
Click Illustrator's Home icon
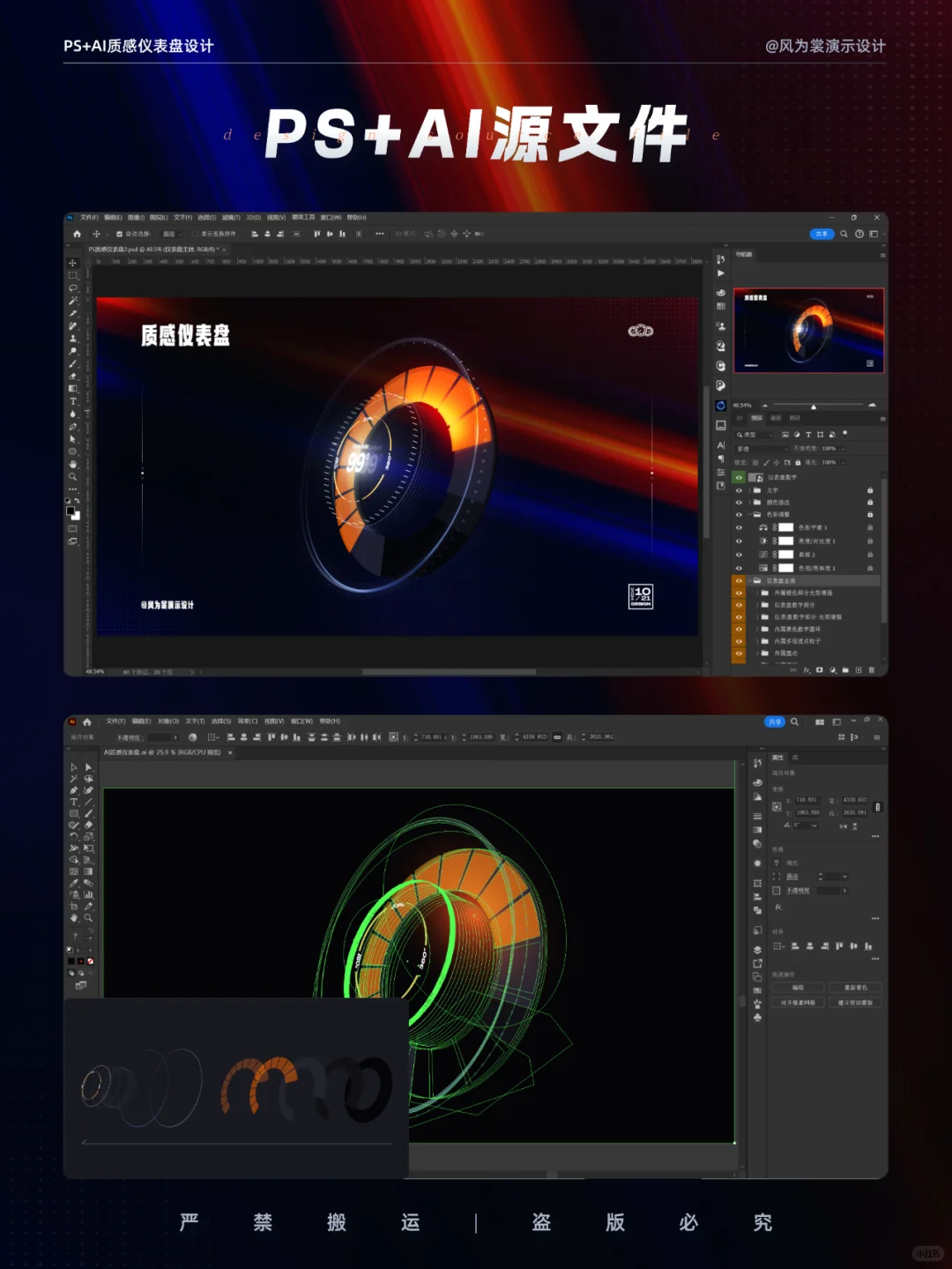click(87, 721)
